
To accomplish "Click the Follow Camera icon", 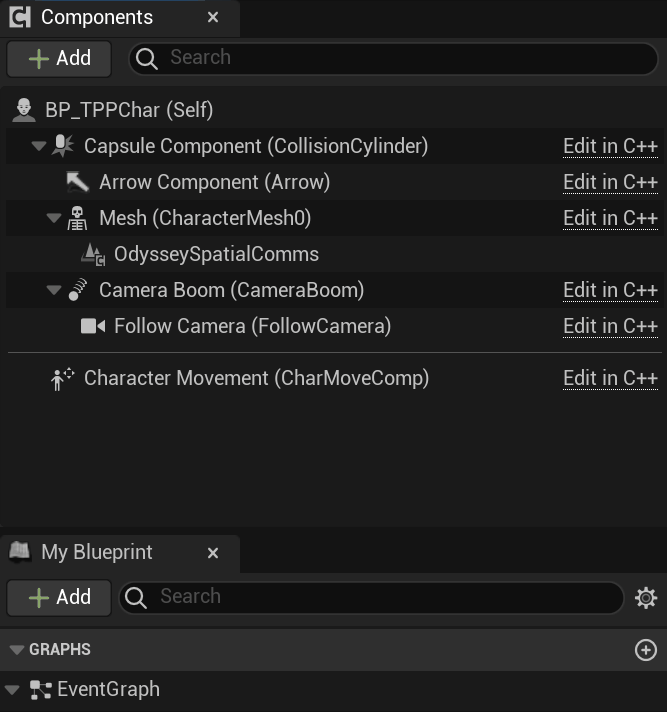I will 93,326.
